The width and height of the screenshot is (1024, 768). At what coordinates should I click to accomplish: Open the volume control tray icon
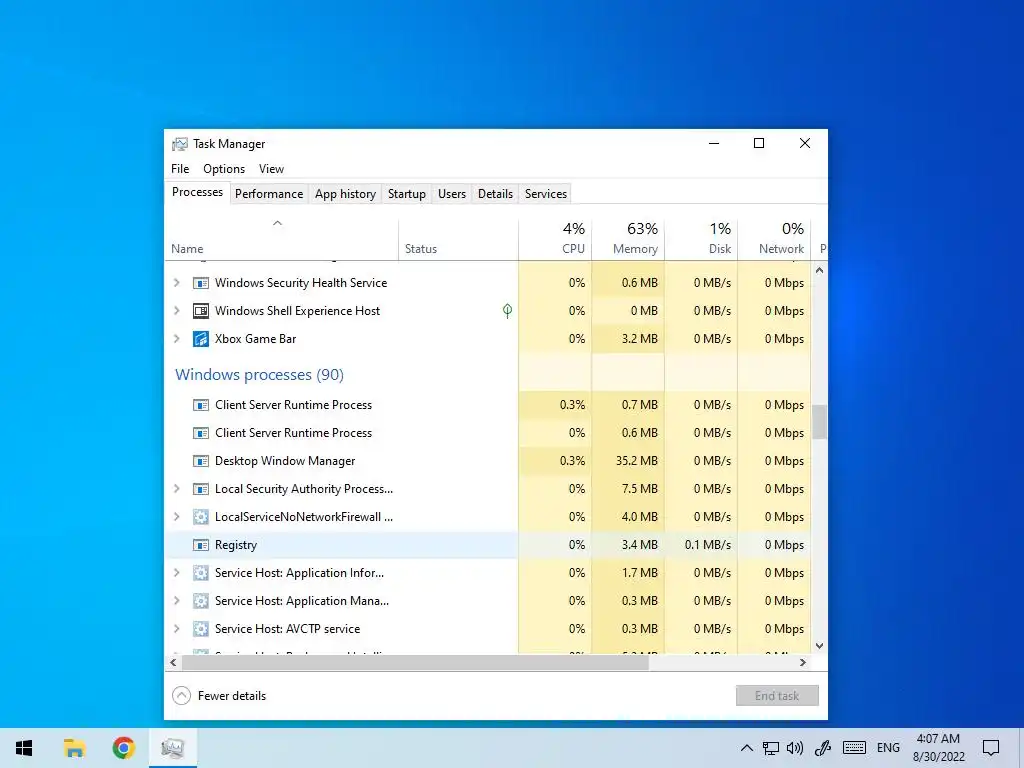point(795,748)
